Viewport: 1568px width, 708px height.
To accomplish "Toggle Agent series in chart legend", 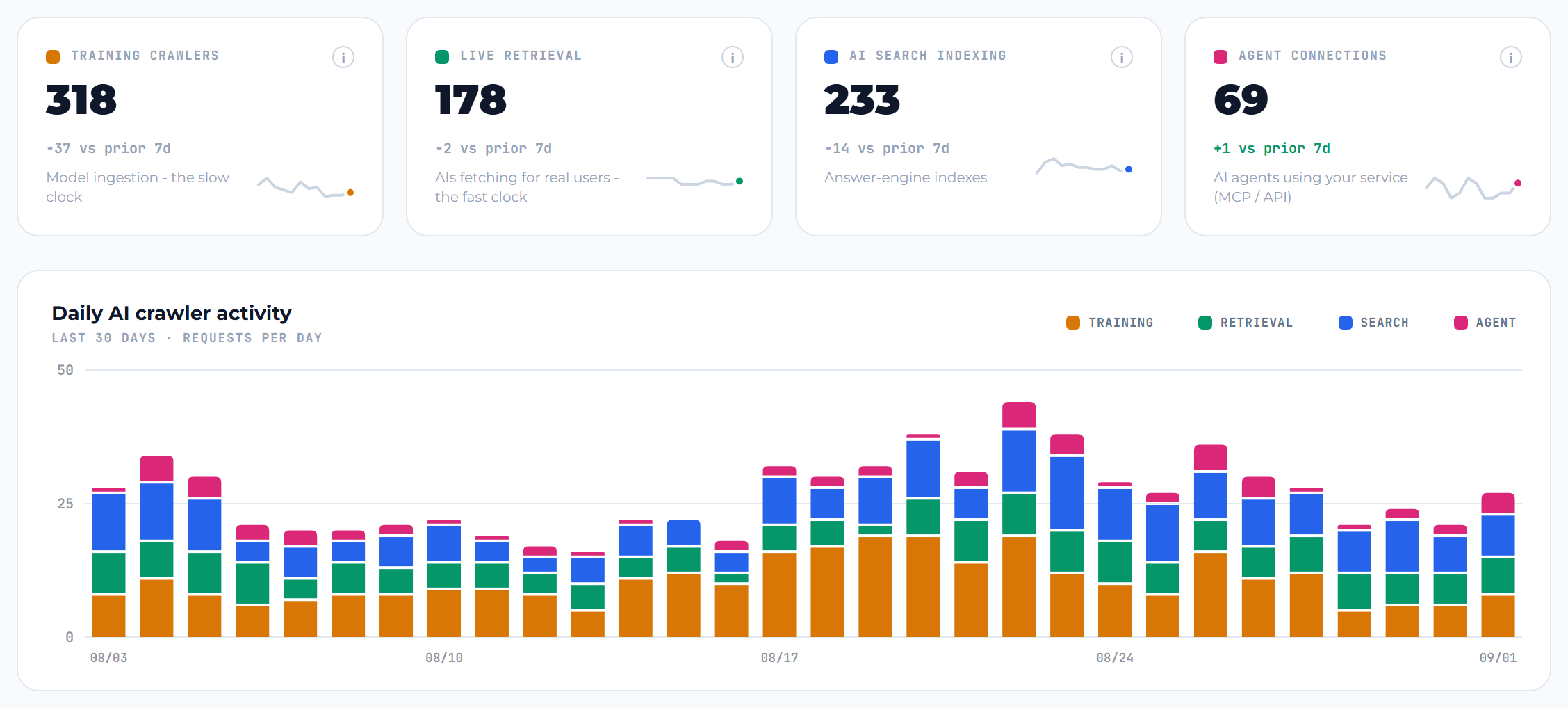I will coord(1485,323).
